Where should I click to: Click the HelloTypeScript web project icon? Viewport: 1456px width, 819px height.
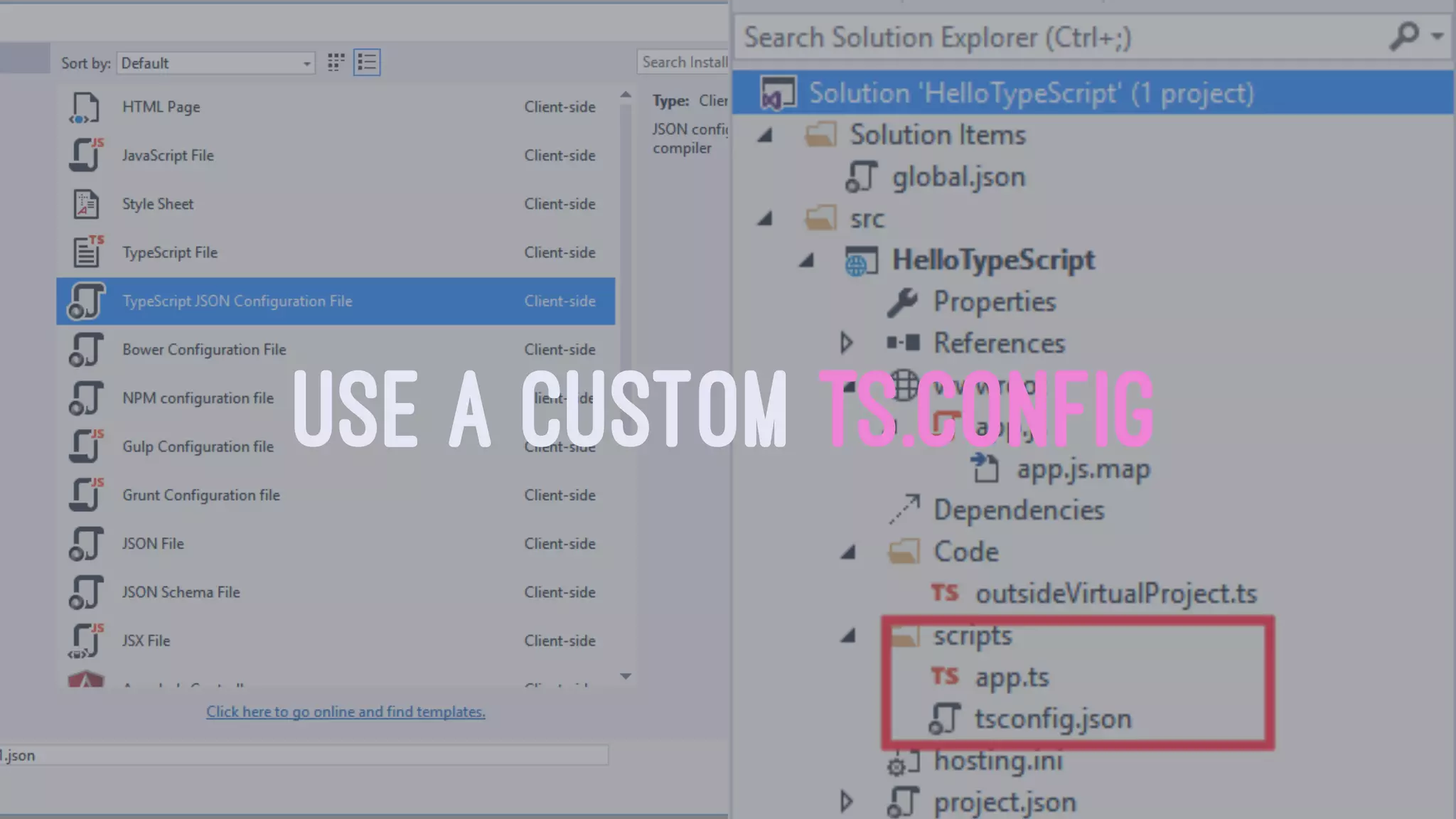(862, 260)
